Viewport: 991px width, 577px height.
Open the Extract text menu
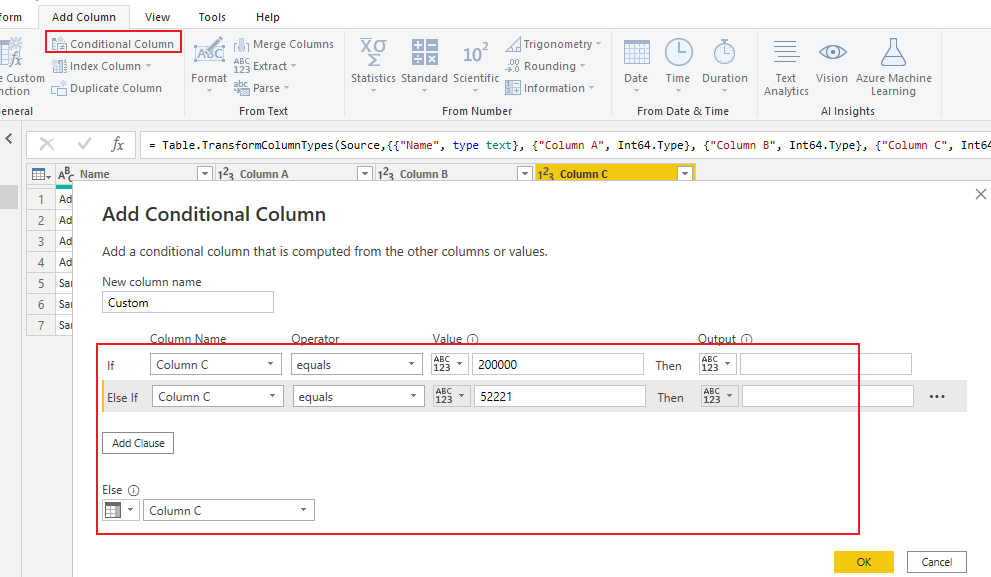click(x=265, y=66)
